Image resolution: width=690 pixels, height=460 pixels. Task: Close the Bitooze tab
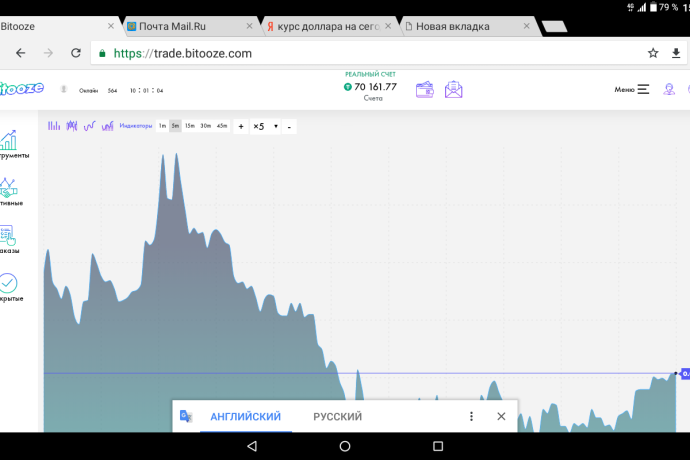click(x=111, y=26)
